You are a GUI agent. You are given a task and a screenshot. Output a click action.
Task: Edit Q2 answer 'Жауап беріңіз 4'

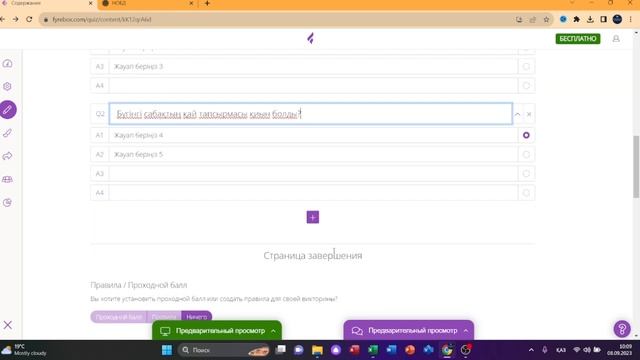tap(313, 135)
